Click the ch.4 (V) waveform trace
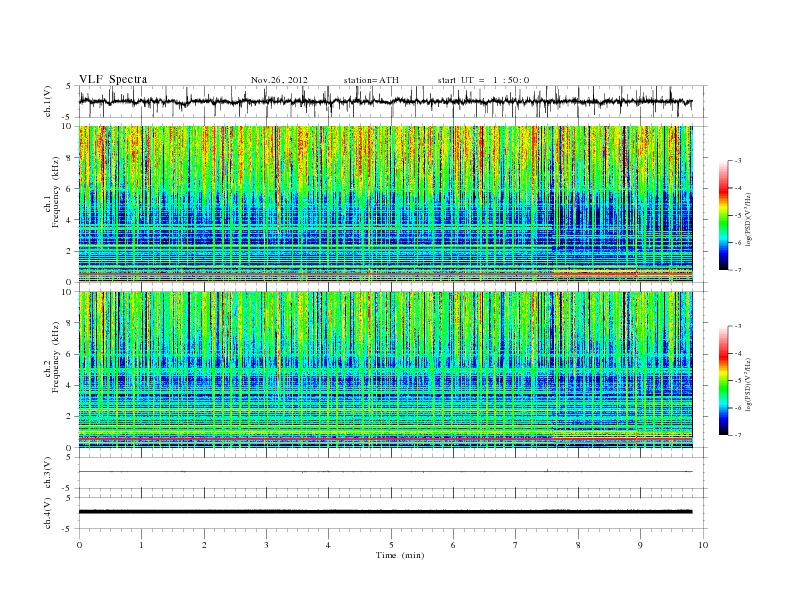The height and width of the screenshot is (612, 792). click(385, 512)
